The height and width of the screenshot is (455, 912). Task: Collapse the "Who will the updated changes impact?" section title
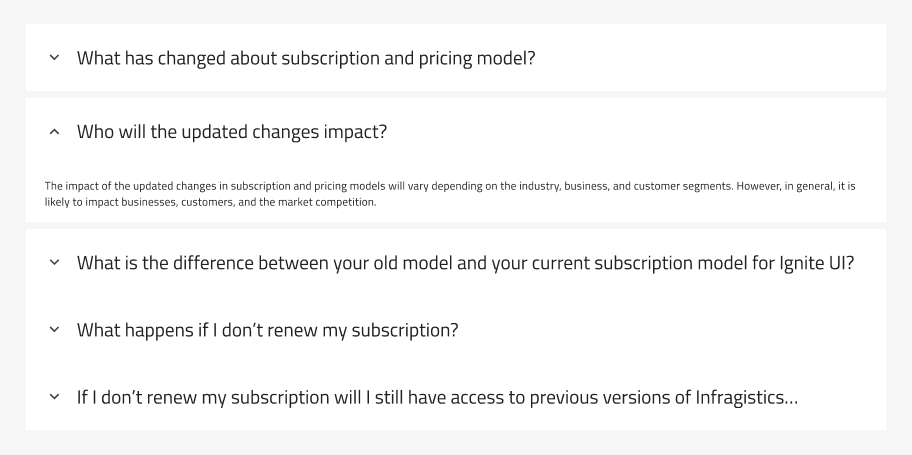(231, 132)
